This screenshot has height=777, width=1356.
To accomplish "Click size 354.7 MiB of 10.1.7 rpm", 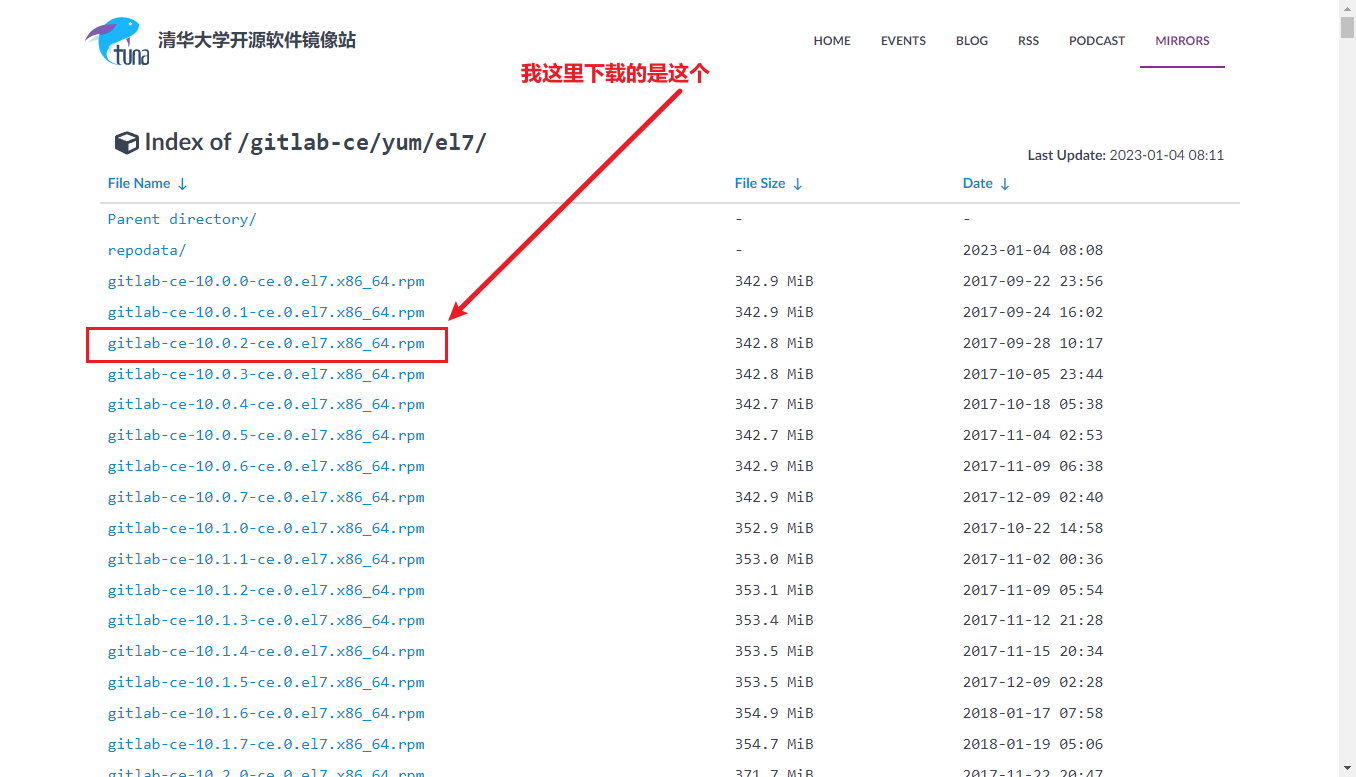I will (x=774, y=744).
